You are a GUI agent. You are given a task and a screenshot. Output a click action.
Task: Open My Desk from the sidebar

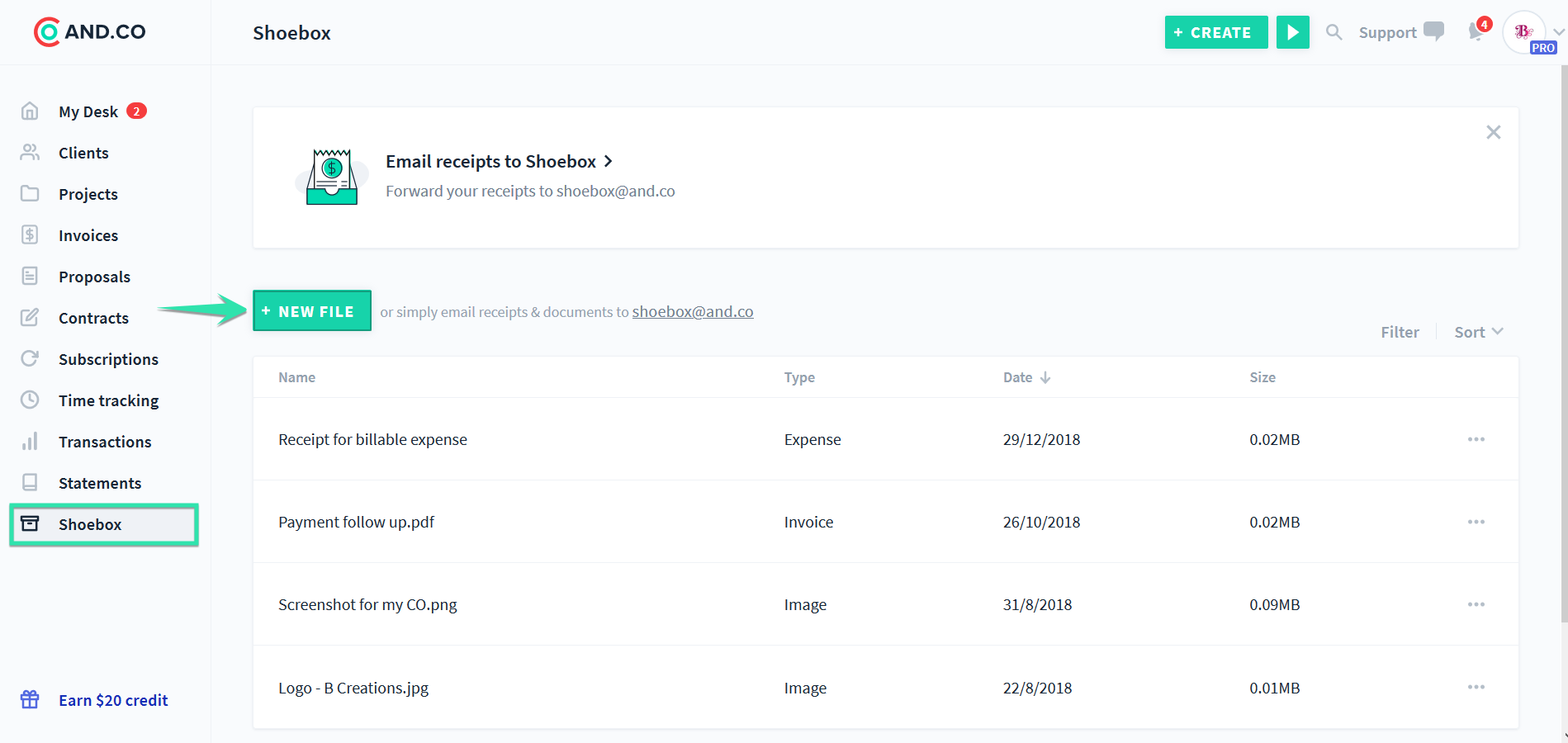pos(88,111)
